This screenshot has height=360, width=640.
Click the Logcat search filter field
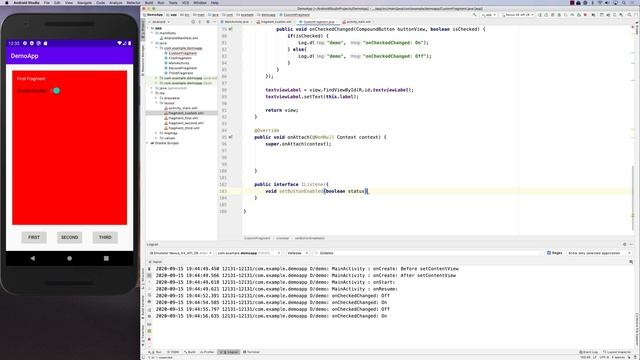pyautogui.click(x=429, y=253)
